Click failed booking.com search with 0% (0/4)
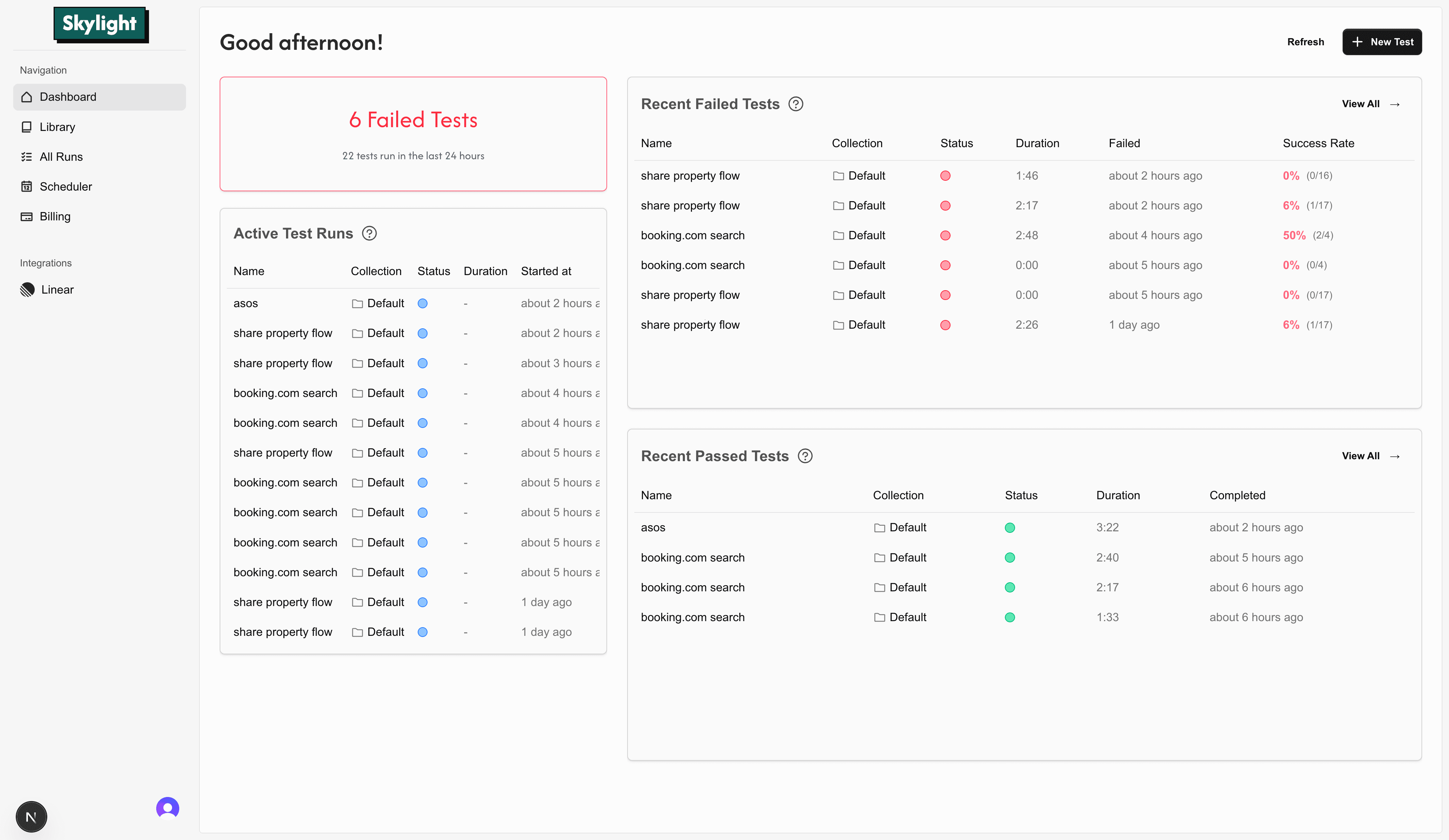The width and height of the screenshot is (1449, 840). point(1024,266)
